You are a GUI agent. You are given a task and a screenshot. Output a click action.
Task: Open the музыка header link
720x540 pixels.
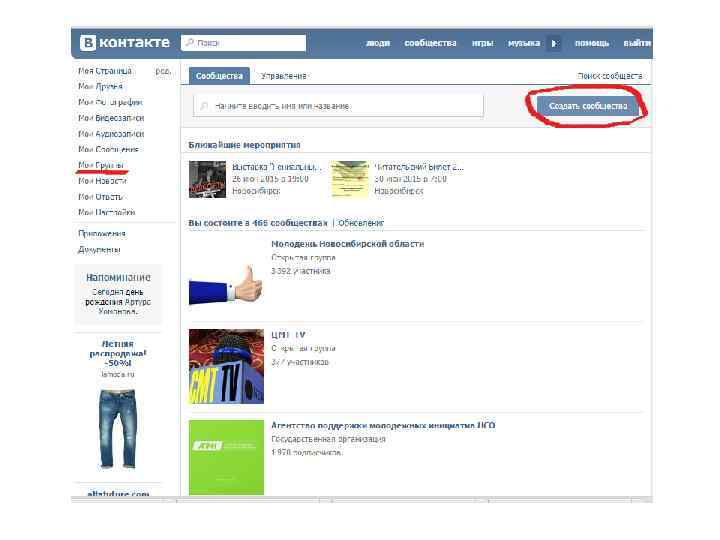524,43
